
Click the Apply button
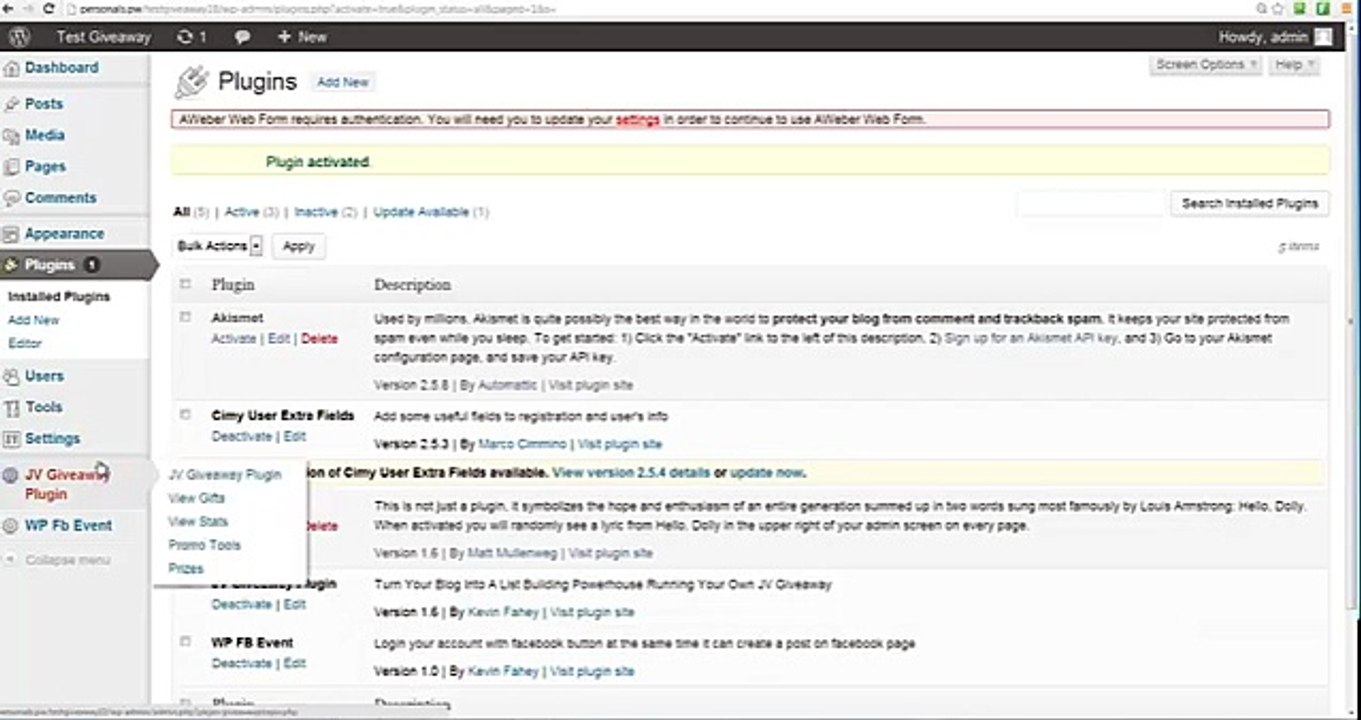299,246
